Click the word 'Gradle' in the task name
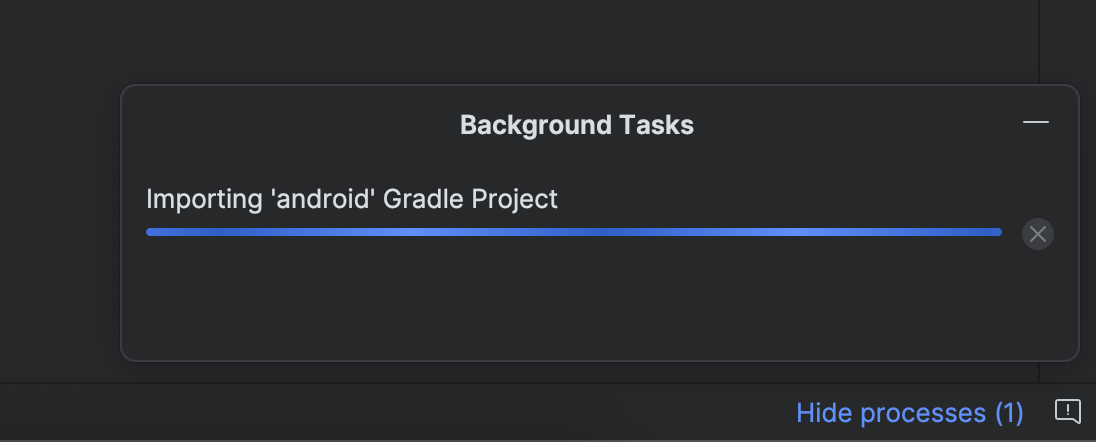The image size is (1096, 442). coord(423,199)
